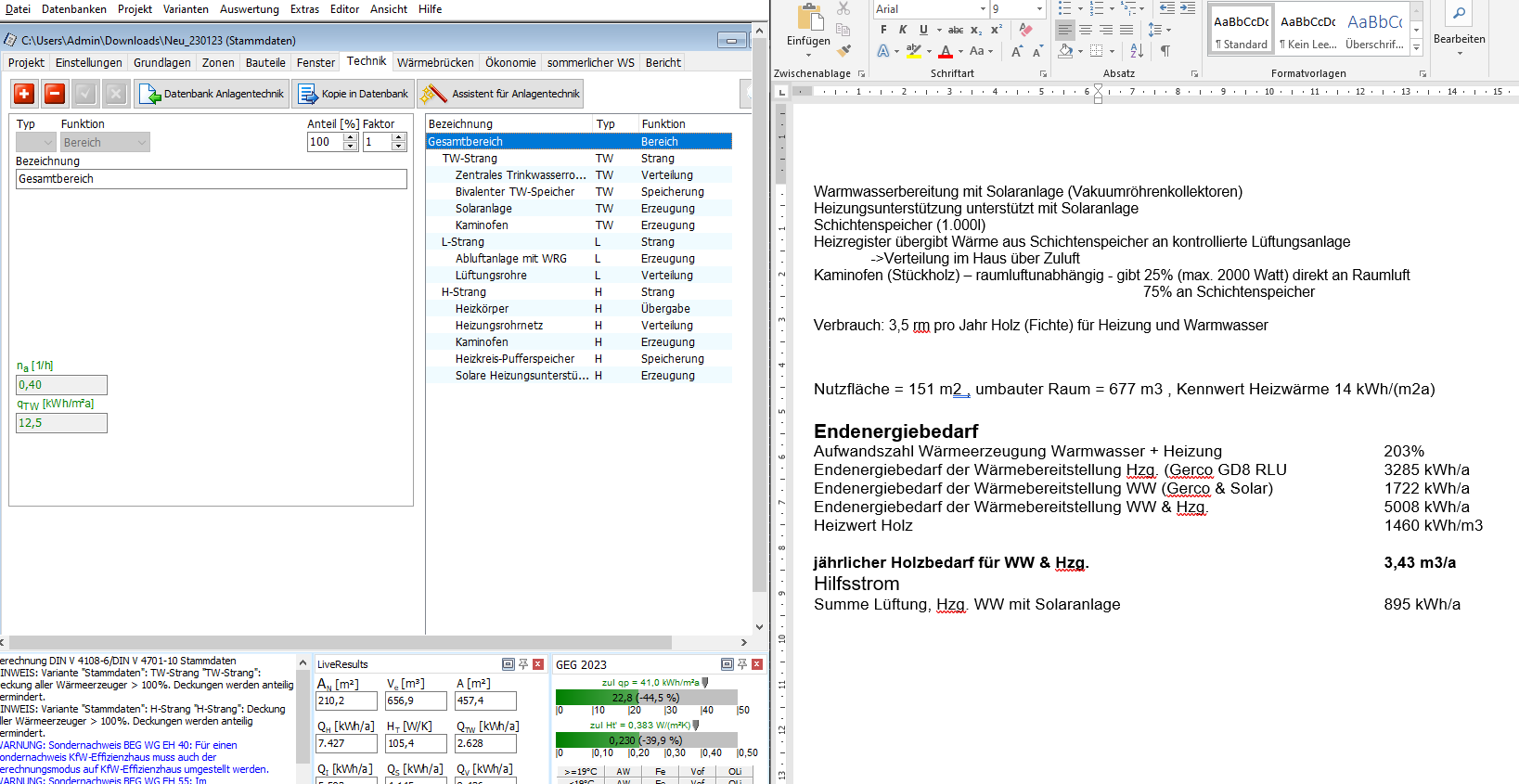
Task: Open the Auswertung menu
Action: point(249,9)
